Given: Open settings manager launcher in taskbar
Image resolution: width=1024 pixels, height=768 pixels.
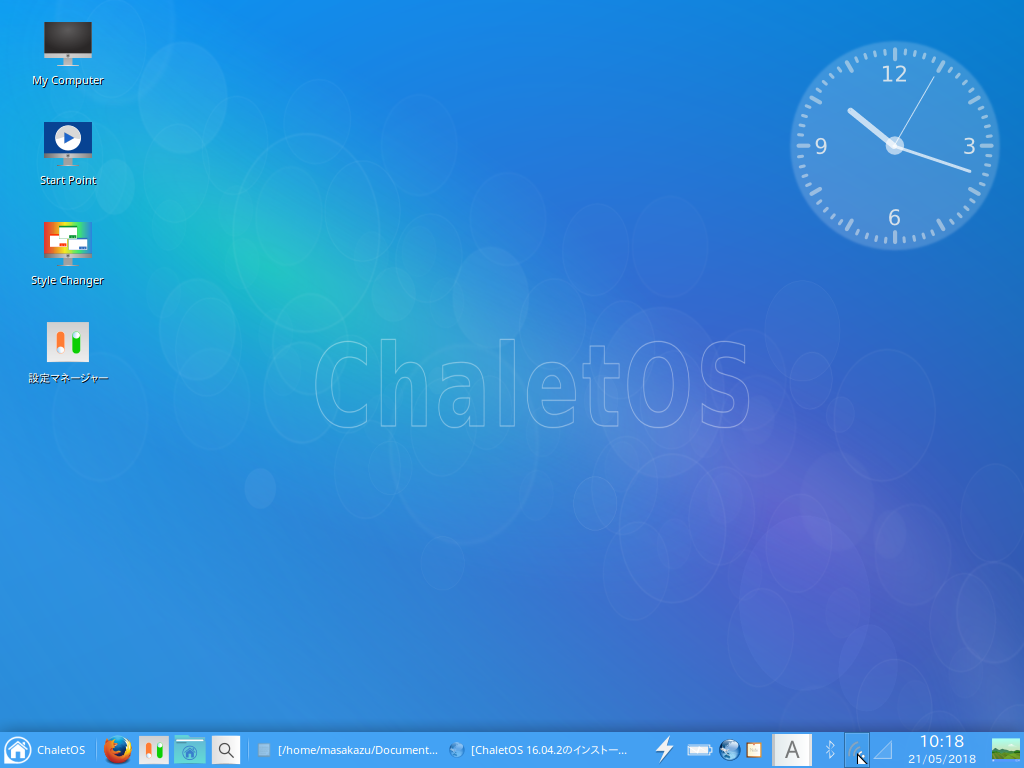Looking at the screenshot, I should [153, 750].
